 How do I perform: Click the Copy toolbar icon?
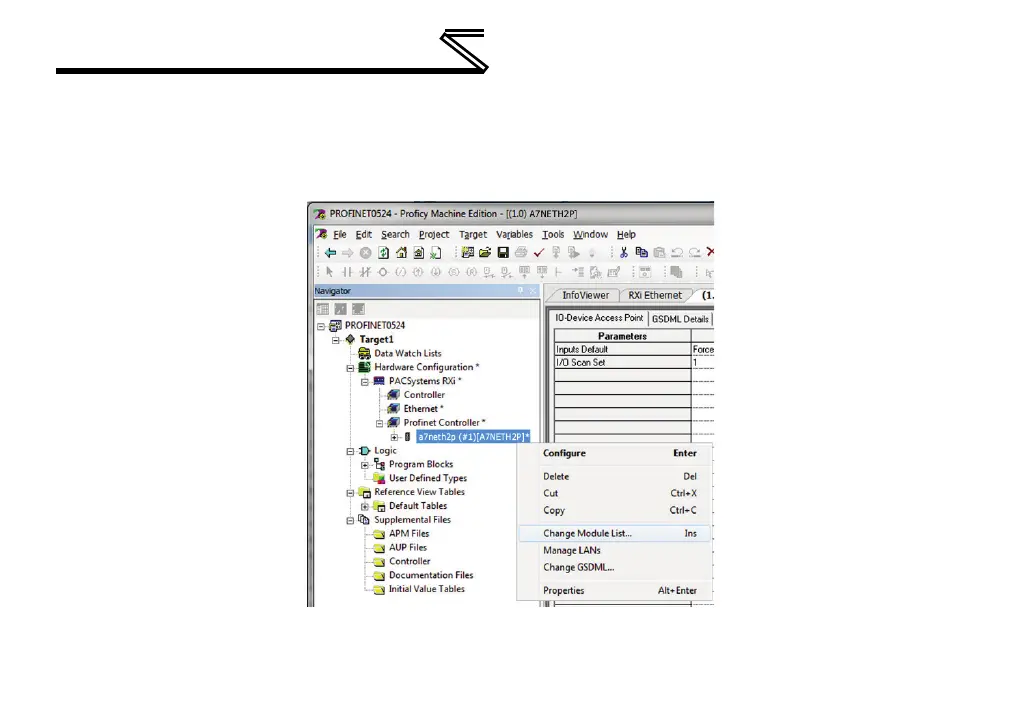[641, 253]
